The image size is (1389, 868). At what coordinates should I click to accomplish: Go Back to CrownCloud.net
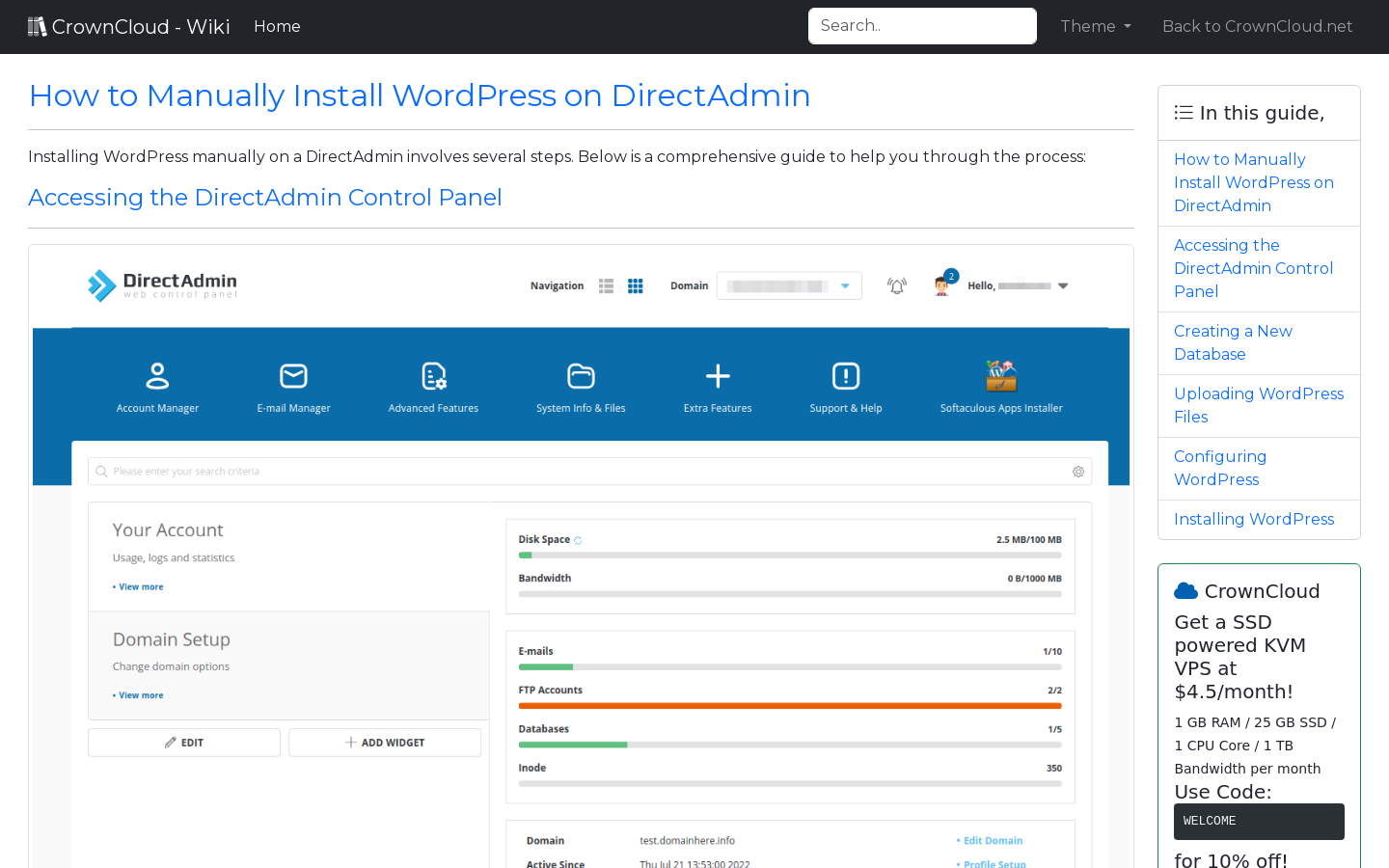(1257, 26)
